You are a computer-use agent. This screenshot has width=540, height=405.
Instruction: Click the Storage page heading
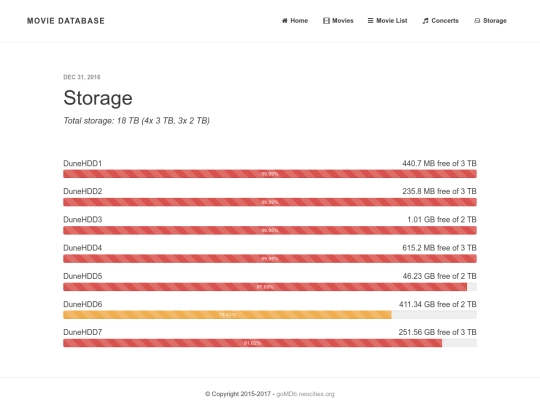tap(98, 98)
